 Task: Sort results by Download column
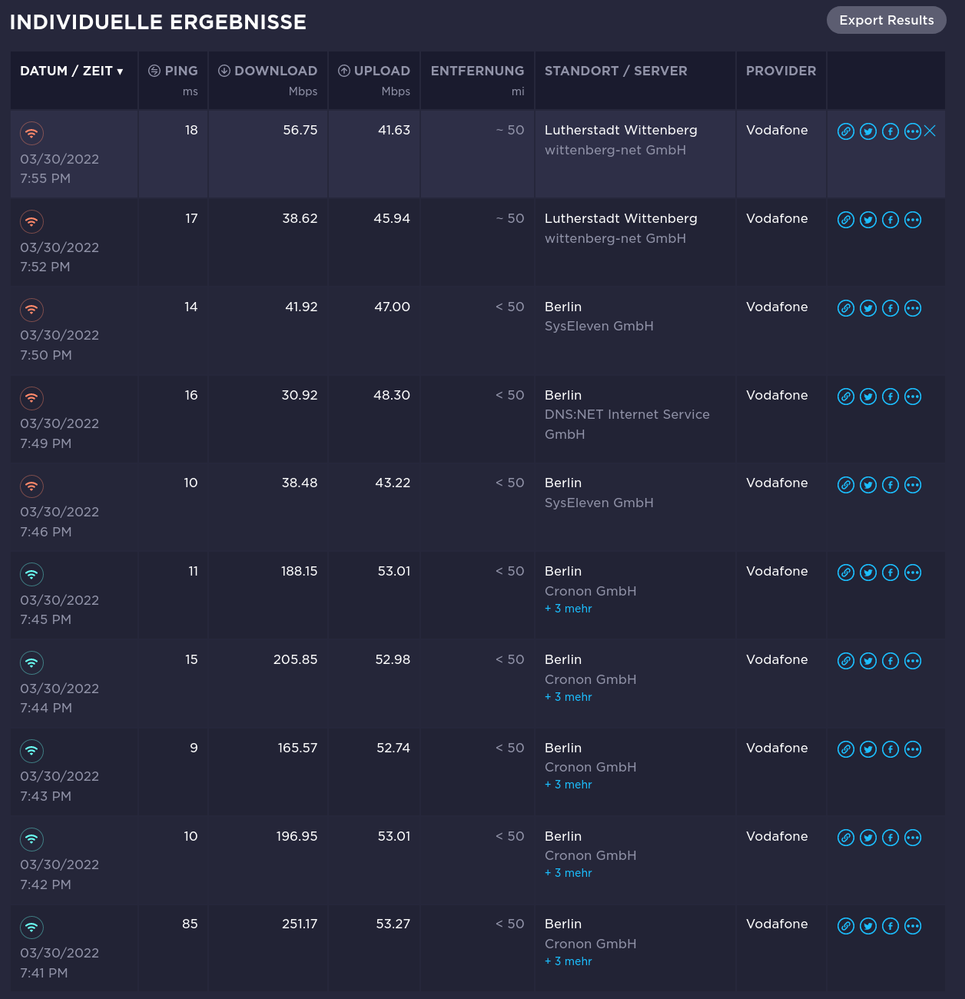(267, 71)
